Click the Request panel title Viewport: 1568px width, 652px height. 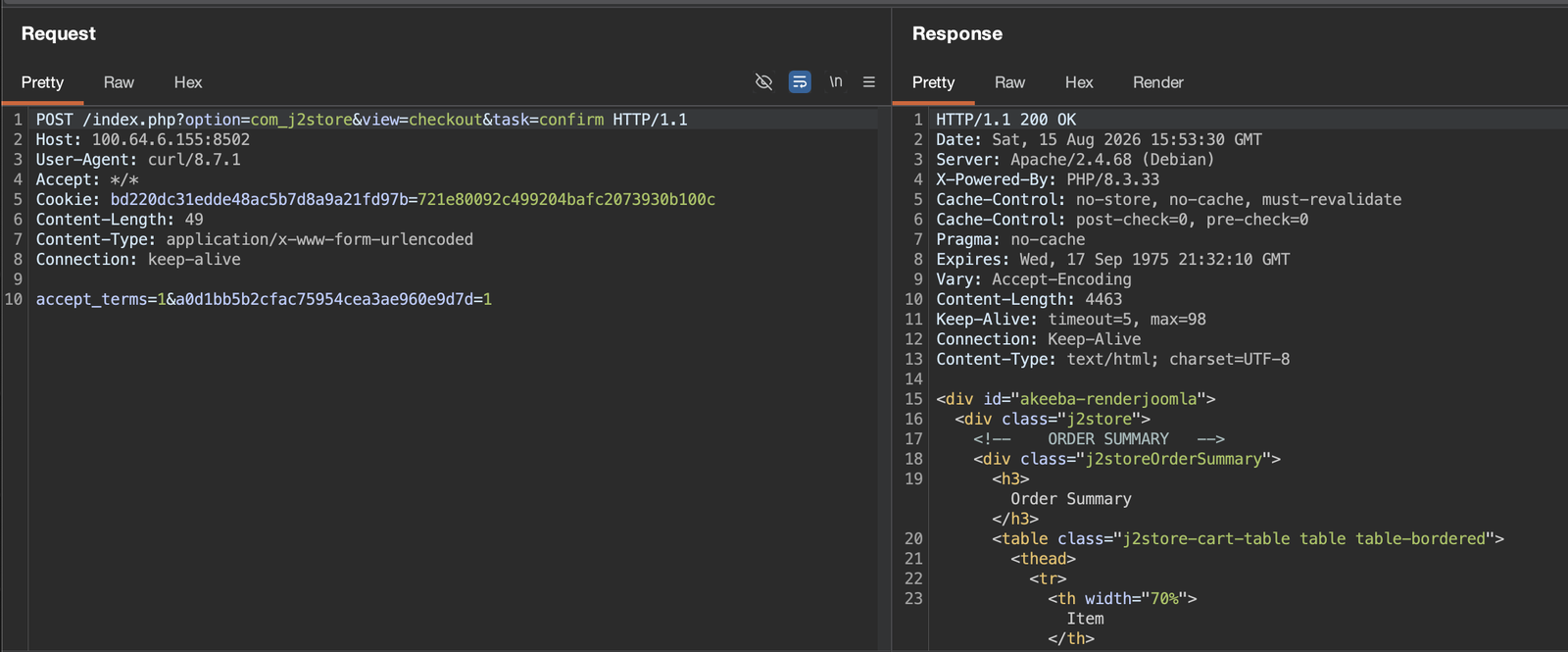coord(59,33)
